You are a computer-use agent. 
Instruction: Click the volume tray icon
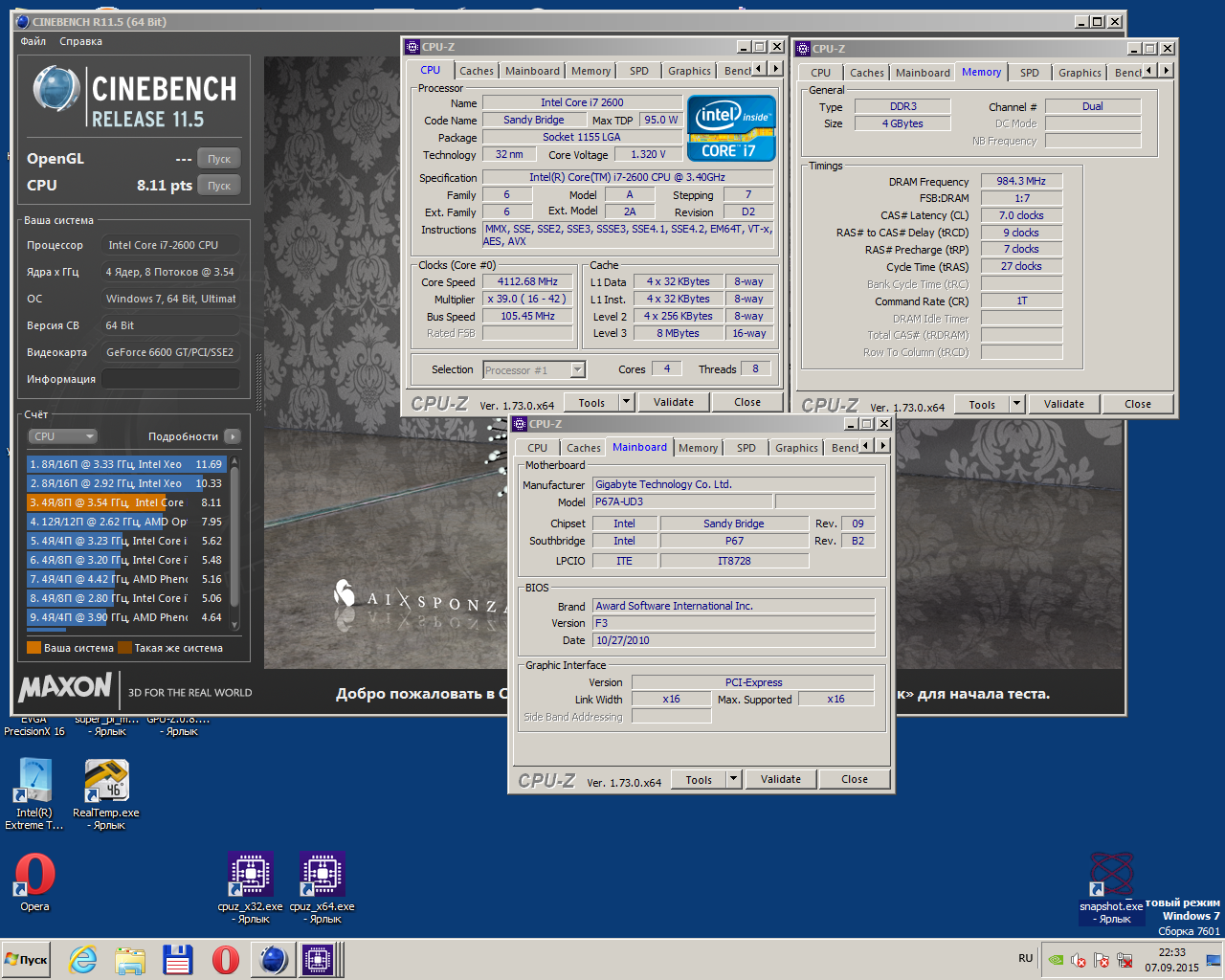(1079, 960)
